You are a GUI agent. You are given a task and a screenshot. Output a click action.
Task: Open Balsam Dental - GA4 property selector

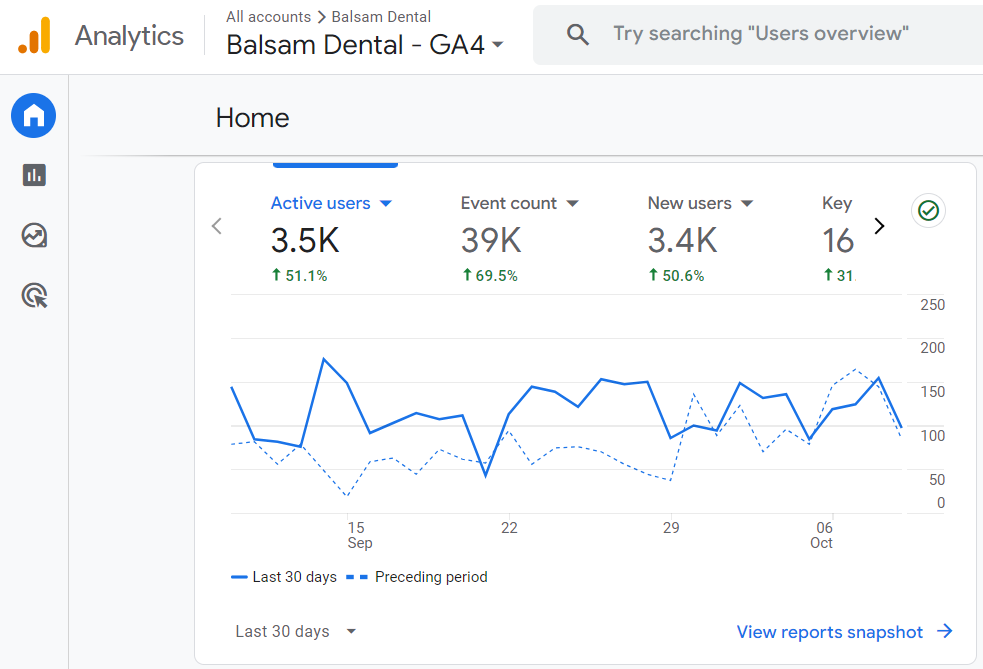[364, 45]
